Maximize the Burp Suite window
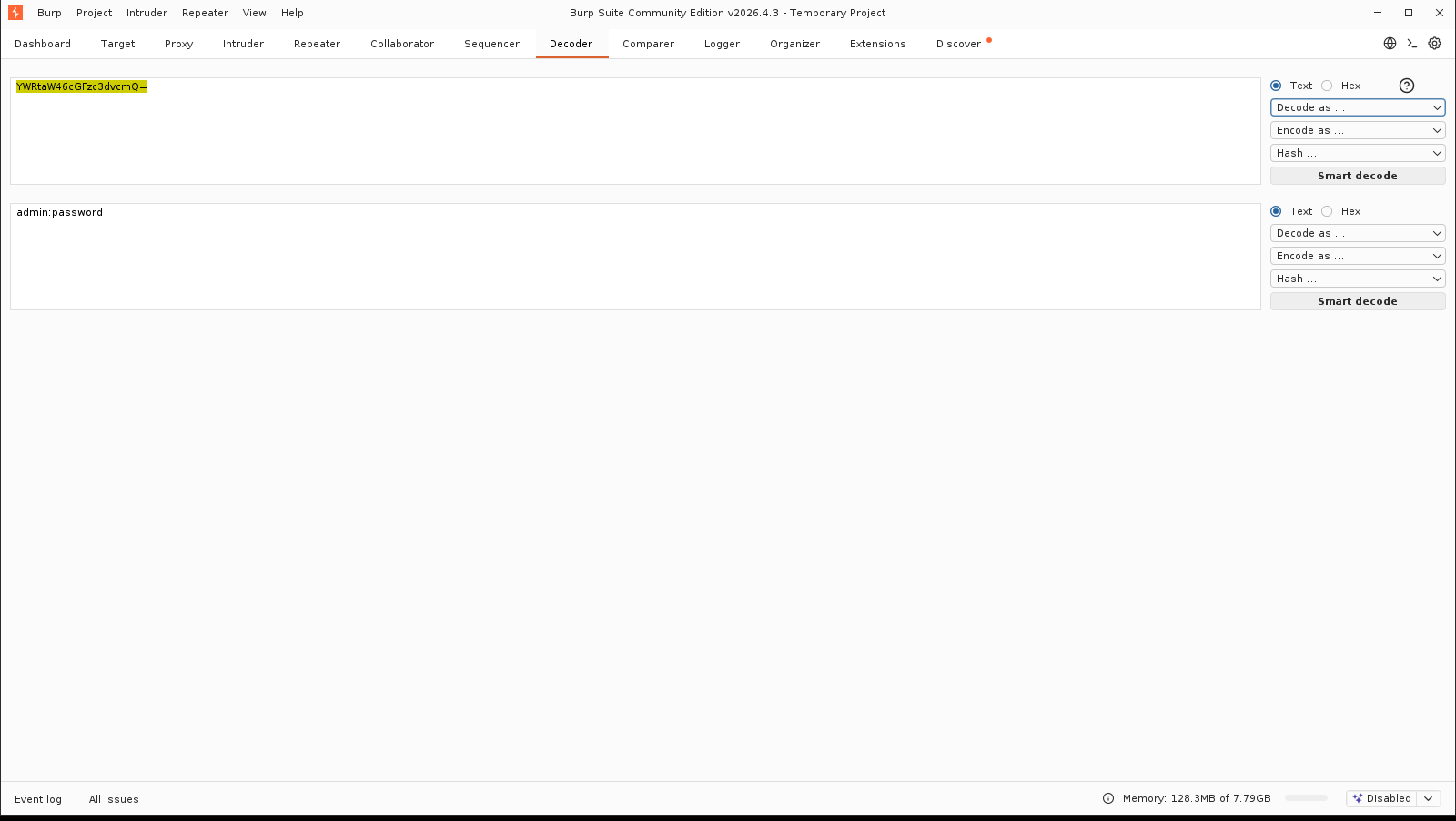 click(1409, 13)
